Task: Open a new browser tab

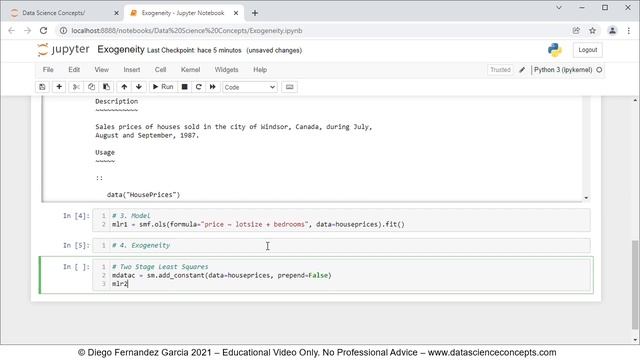Action: (255, 13)
